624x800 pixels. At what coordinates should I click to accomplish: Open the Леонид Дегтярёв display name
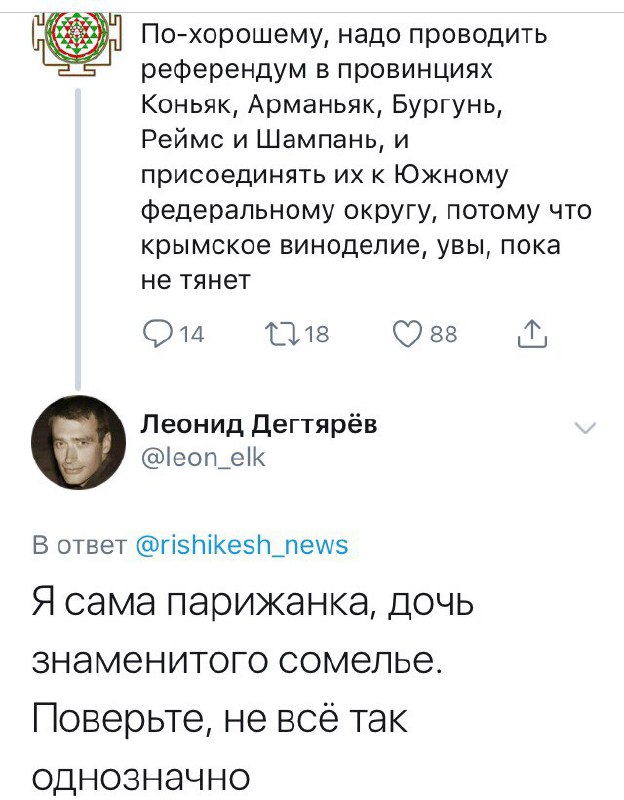259,425
